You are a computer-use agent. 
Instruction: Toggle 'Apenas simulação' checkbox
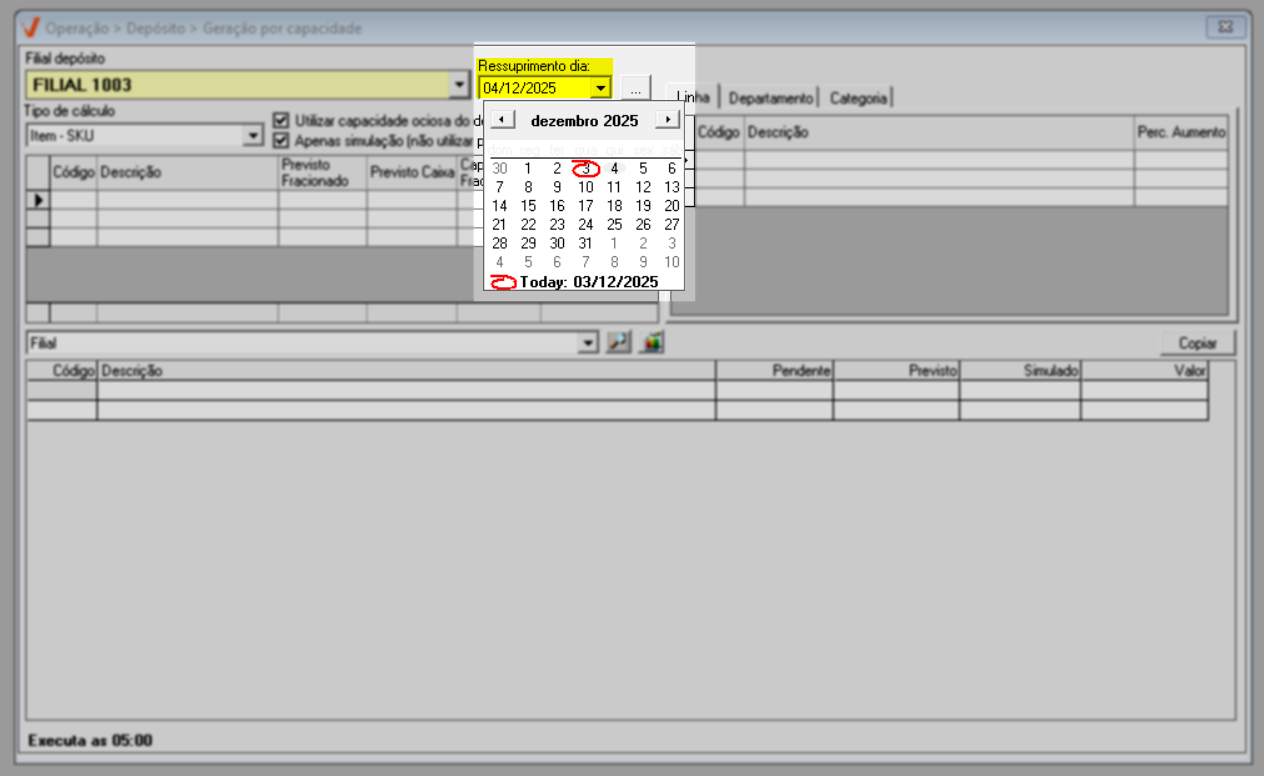click(x=281, y=140)
